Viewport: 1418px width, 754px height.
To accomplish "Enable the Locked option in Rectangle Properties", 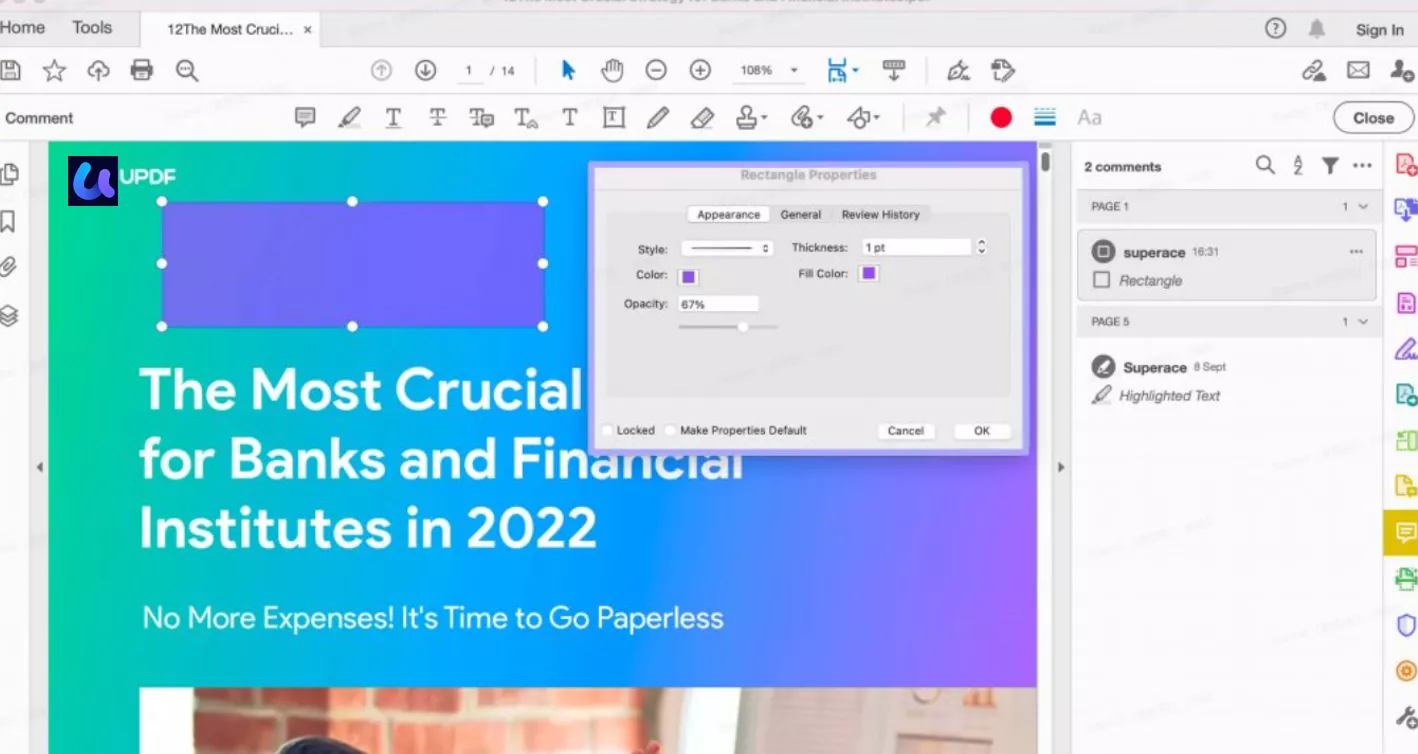I will (607, 430).
